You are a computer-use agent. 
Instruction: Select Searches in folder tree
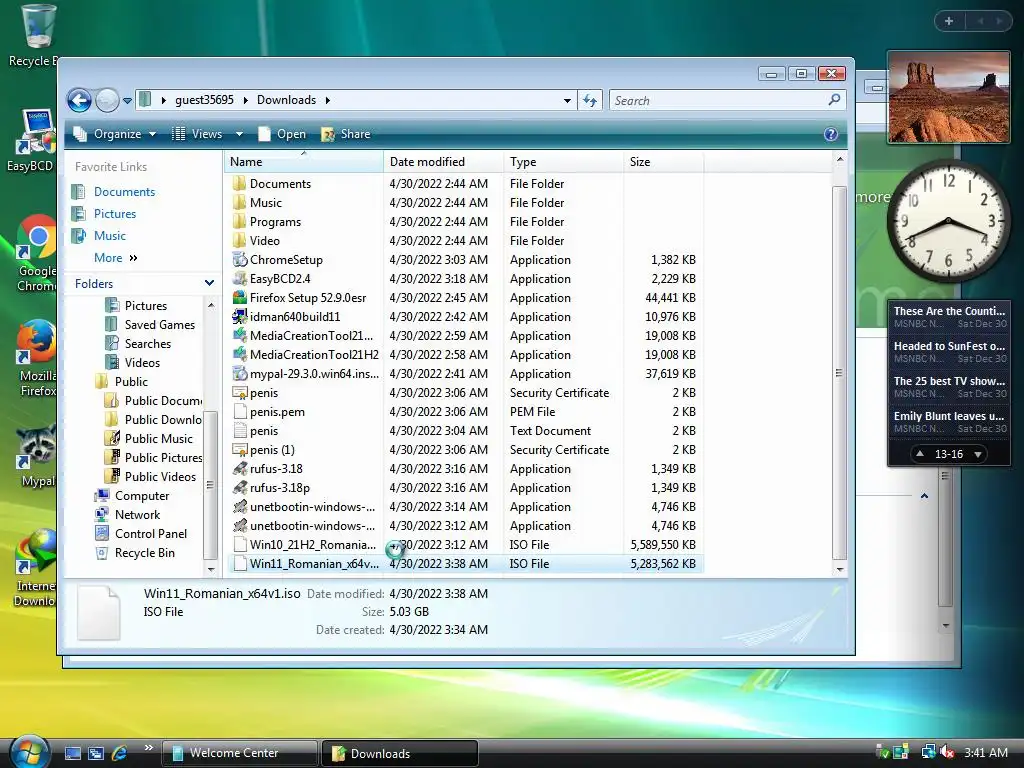pos(148,344)
